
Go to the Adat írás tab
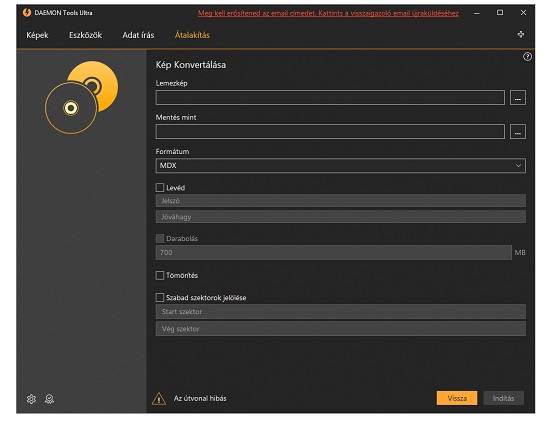138,35
